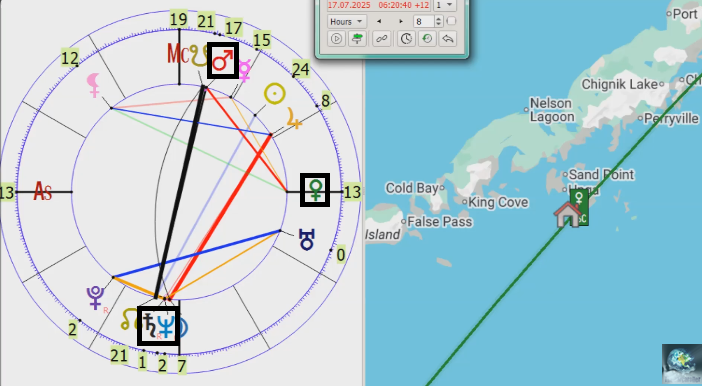
Task: Open the Hours time-unit dropdown
Action: [x=347, y=21]
